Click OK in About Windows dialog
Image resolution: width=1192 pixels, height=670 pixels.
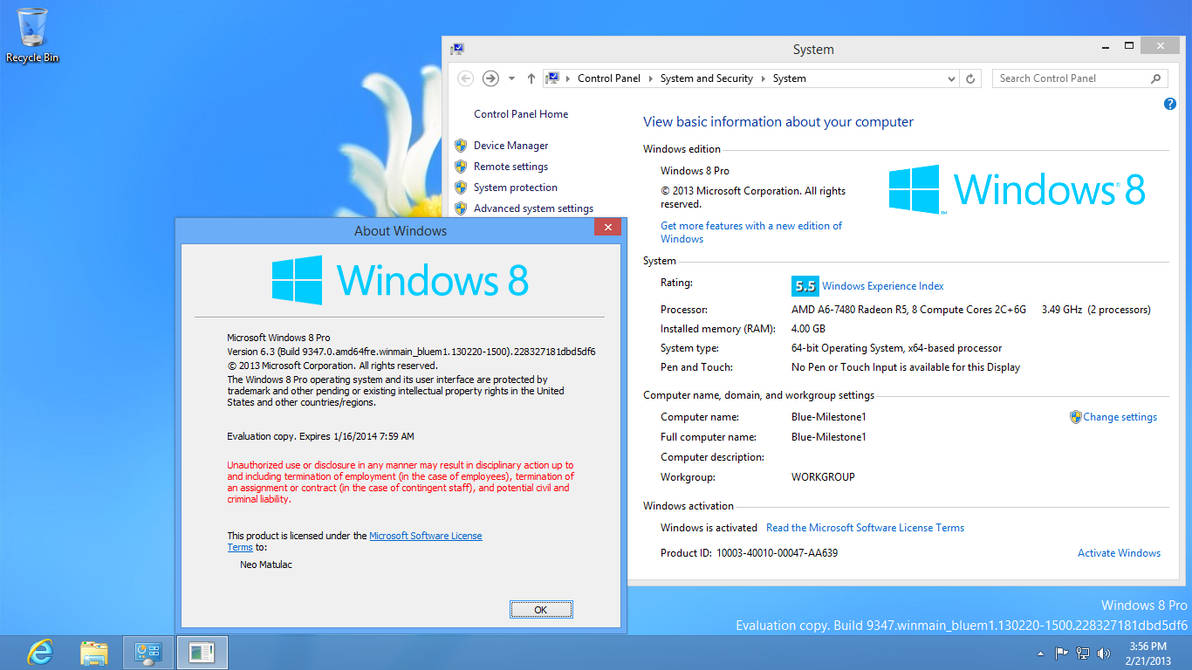pos(541,610)
